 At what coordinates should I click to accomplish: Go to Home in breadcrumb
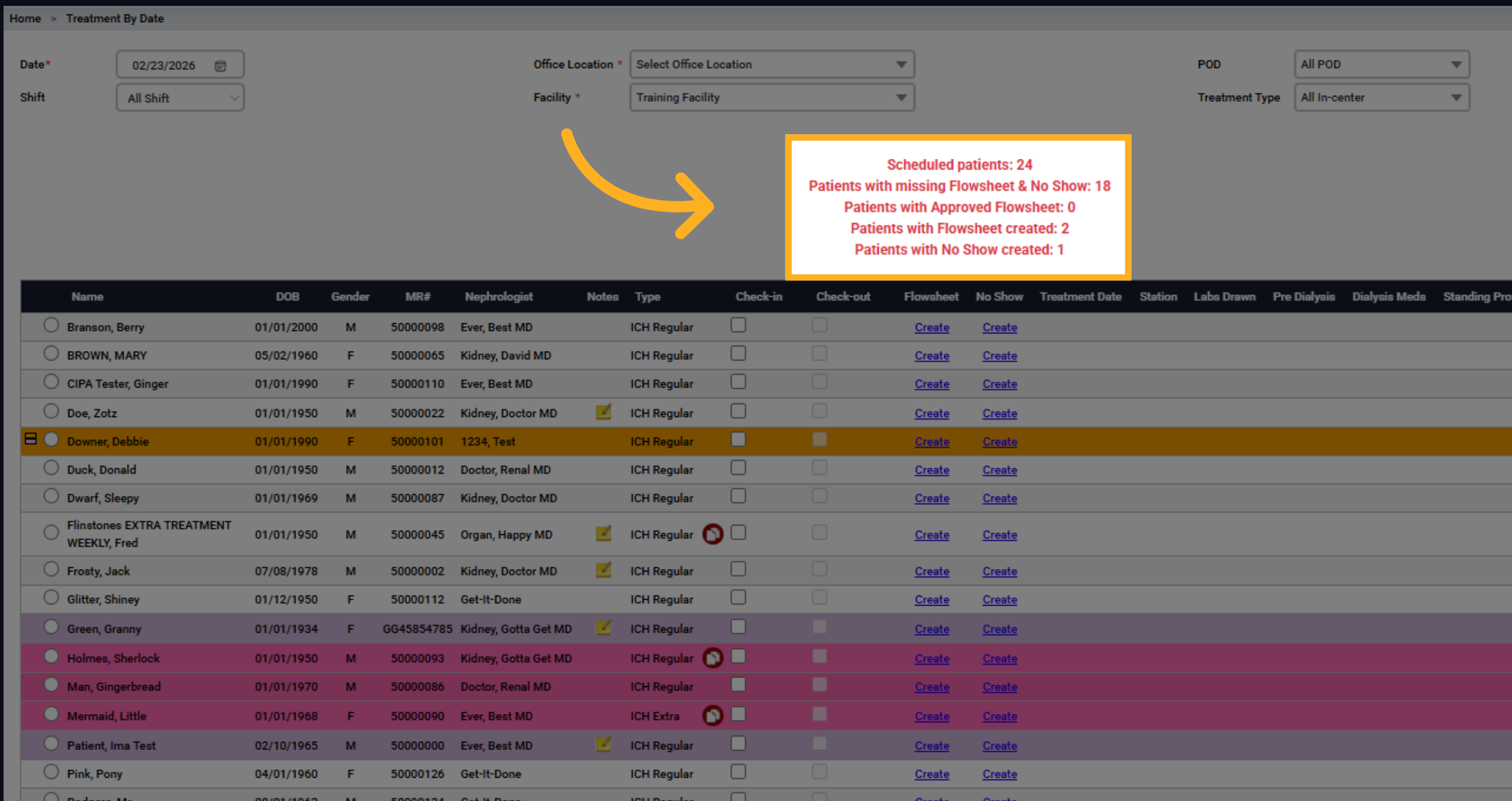click(25, 18)
